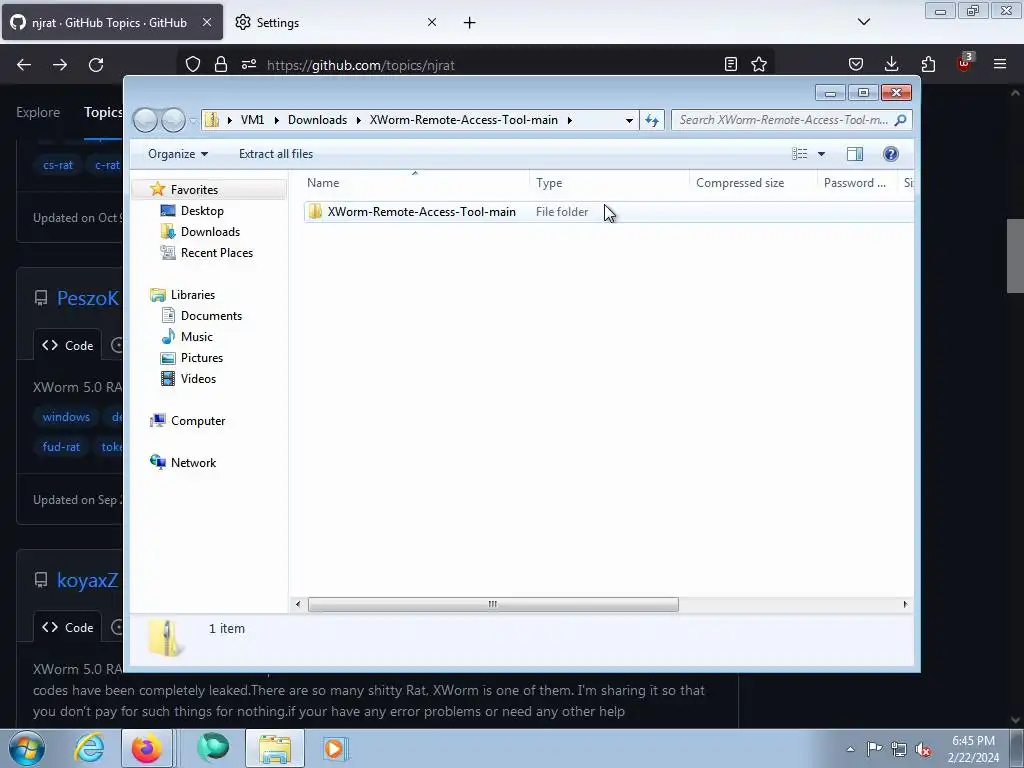Open Music library
The height and width of the screenshot is (768, 1024).
tap(197, 337)
